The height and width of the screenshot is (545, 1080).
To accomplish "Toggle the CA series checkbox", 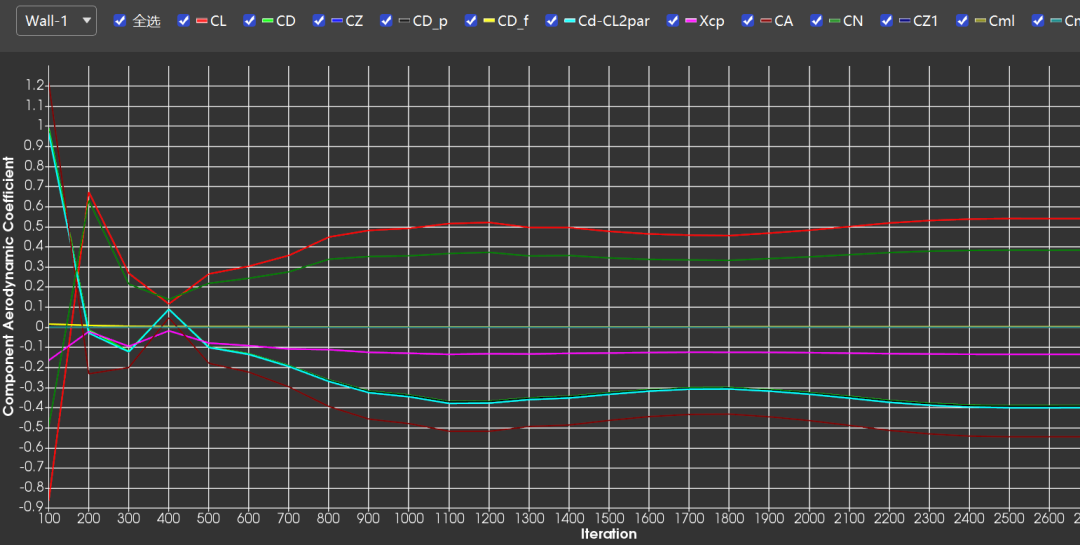I will 747,21.
